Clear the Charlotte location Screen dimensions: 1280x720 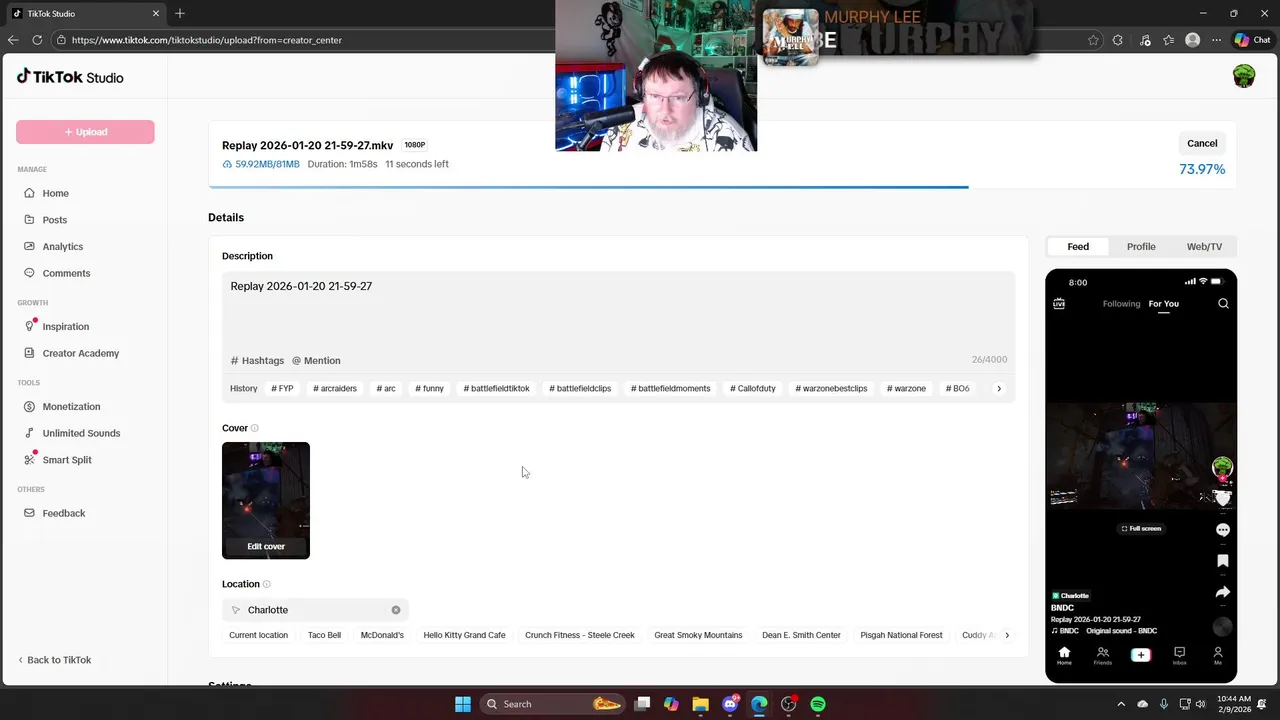[396, 610]
